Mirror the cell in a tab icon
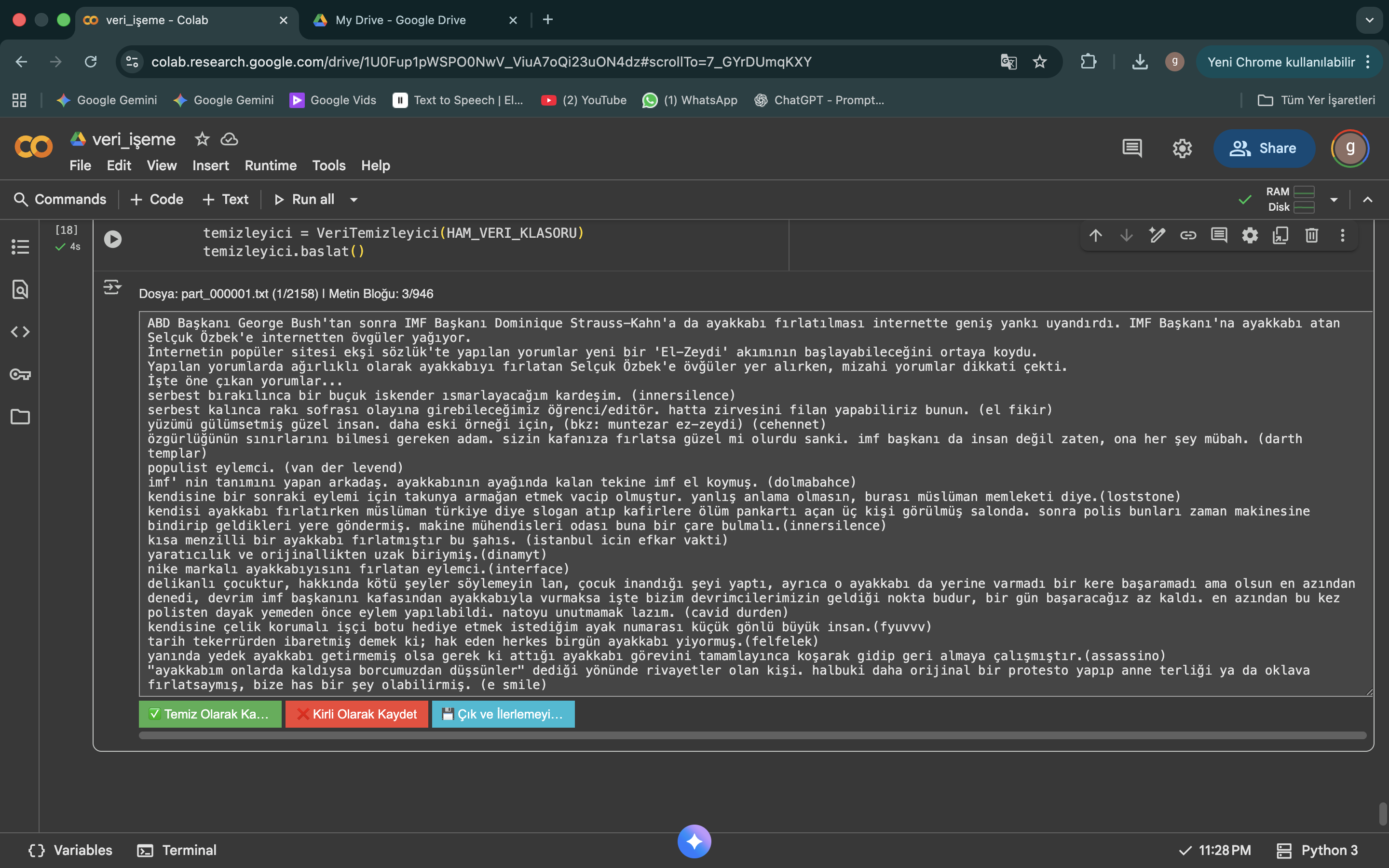Viewport: 1389px width, 868px height. pyautogui.click(x=1280, y=235)
